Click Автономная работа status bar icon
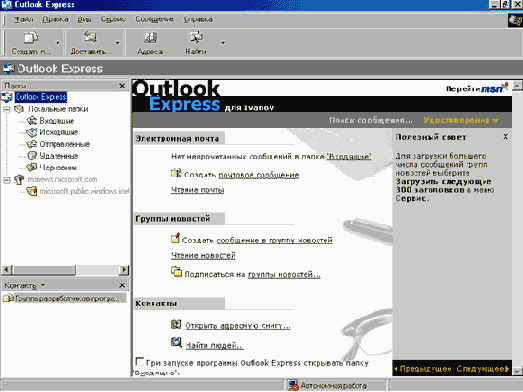This screenshot has height=392, width=523. tap(294, 385)
